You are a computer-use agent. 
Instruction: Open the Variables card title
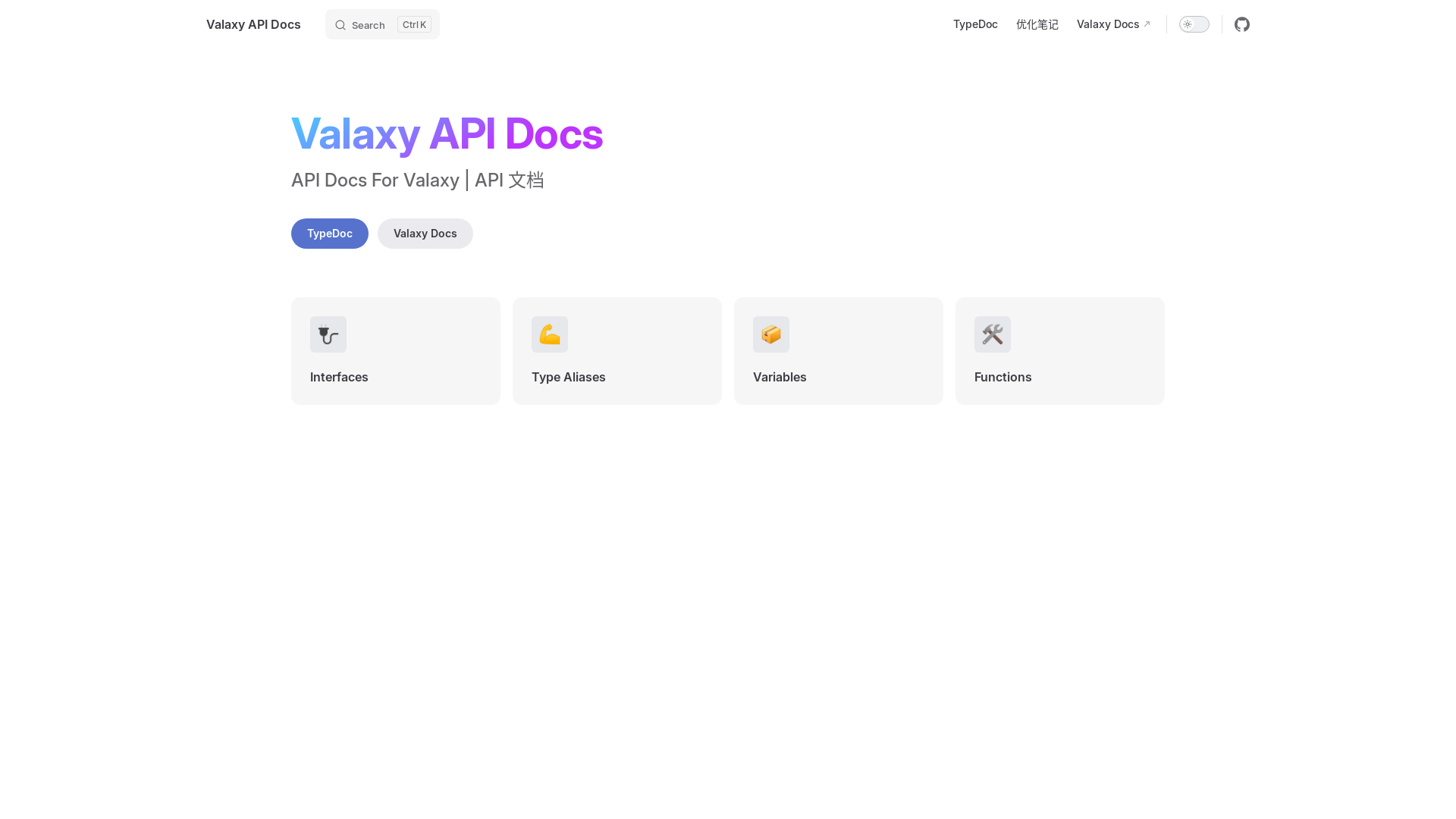pyautogui.click(x=780, y=377)
